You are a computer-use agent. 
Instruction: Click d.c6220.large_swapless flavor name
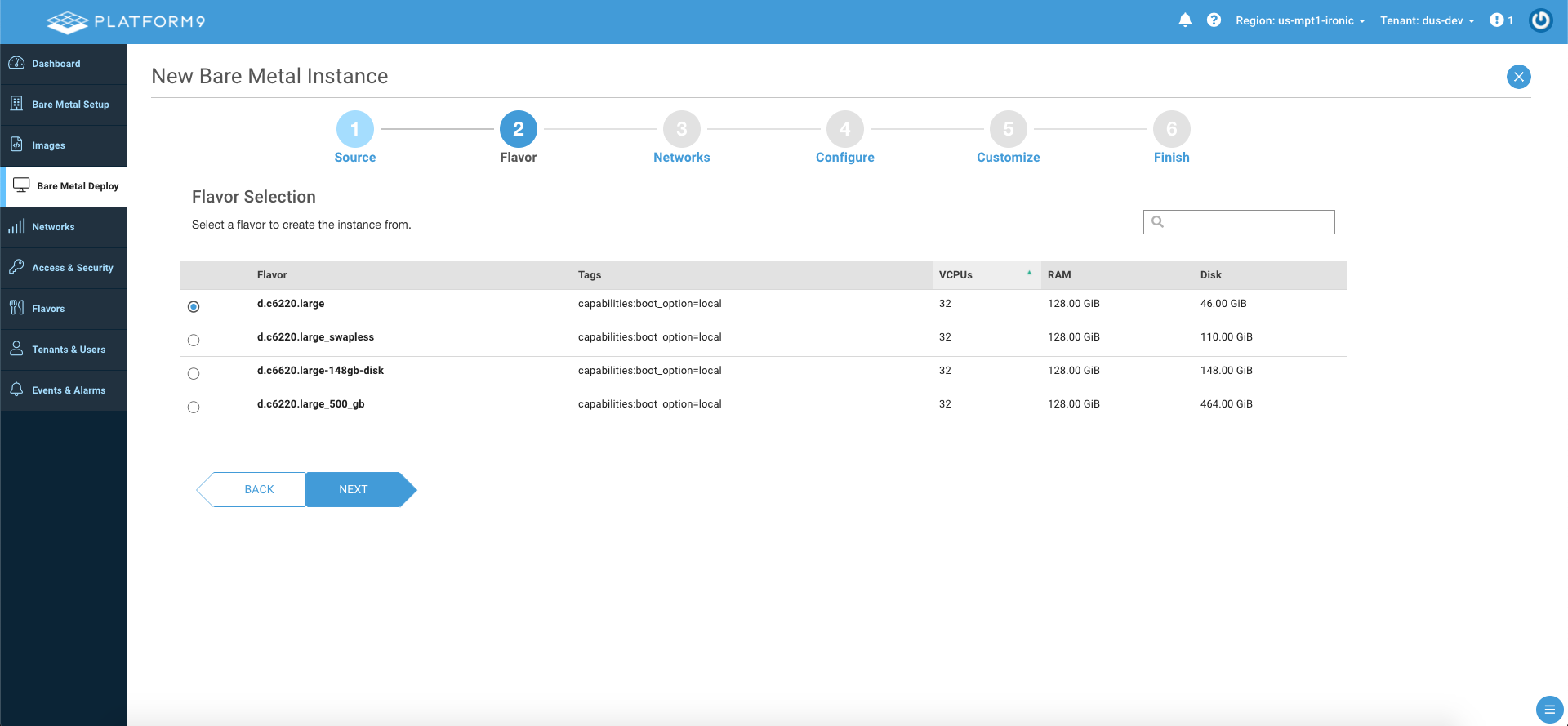[x=315, y=337]
